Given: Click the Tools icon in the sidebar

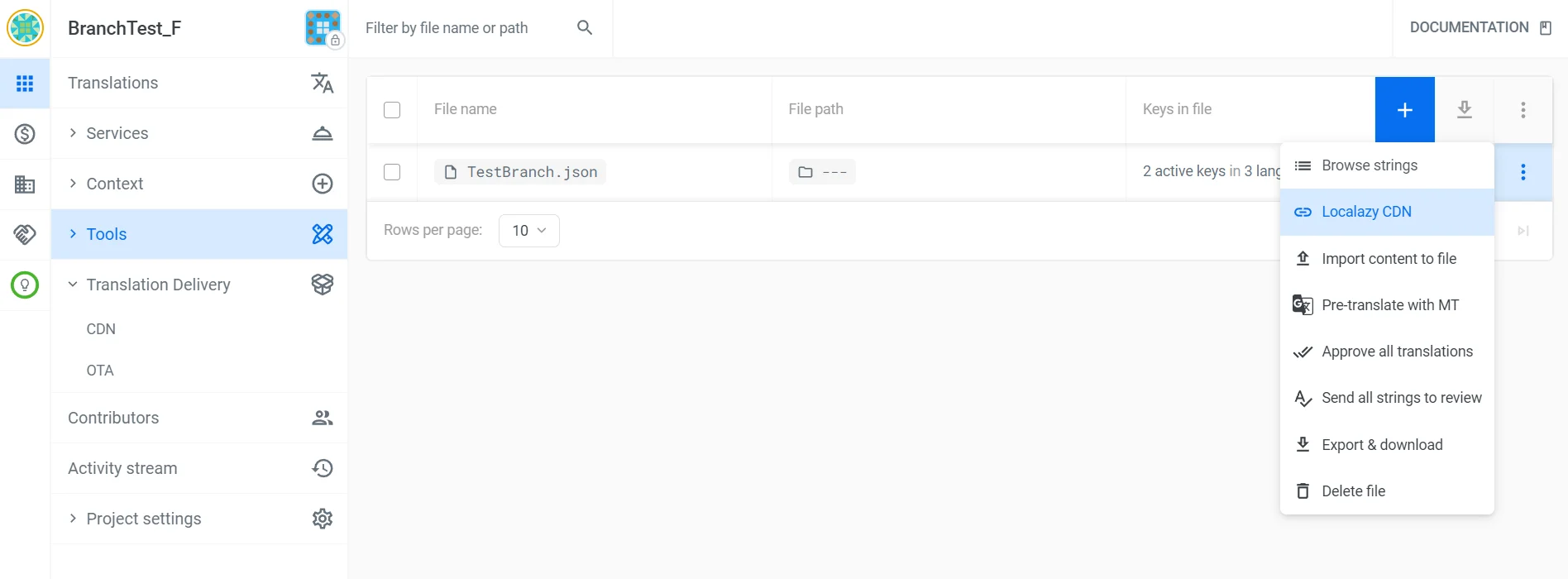Looking at the screenshot, I should [x=322, y=234].
